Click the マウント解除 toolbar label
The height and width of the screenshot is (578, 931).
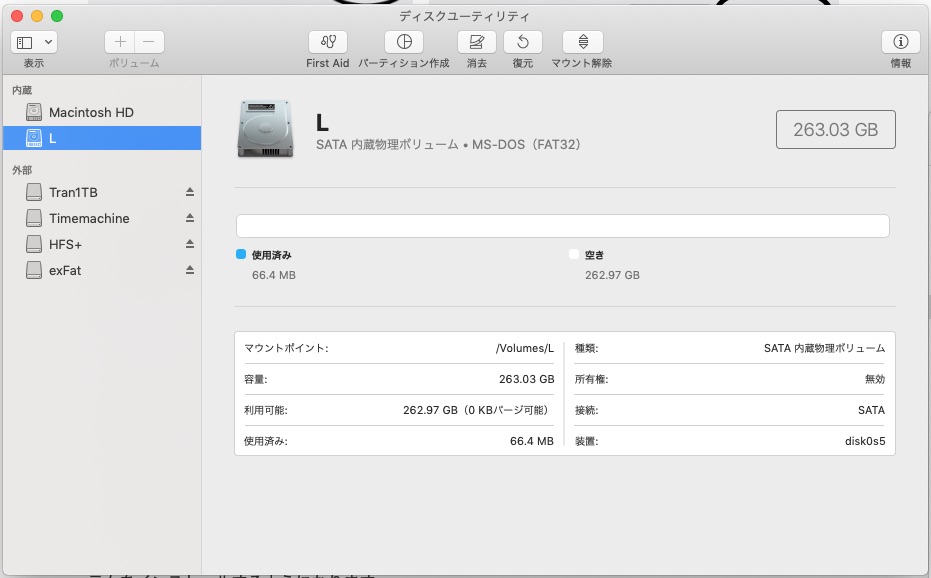click(581, 63)
